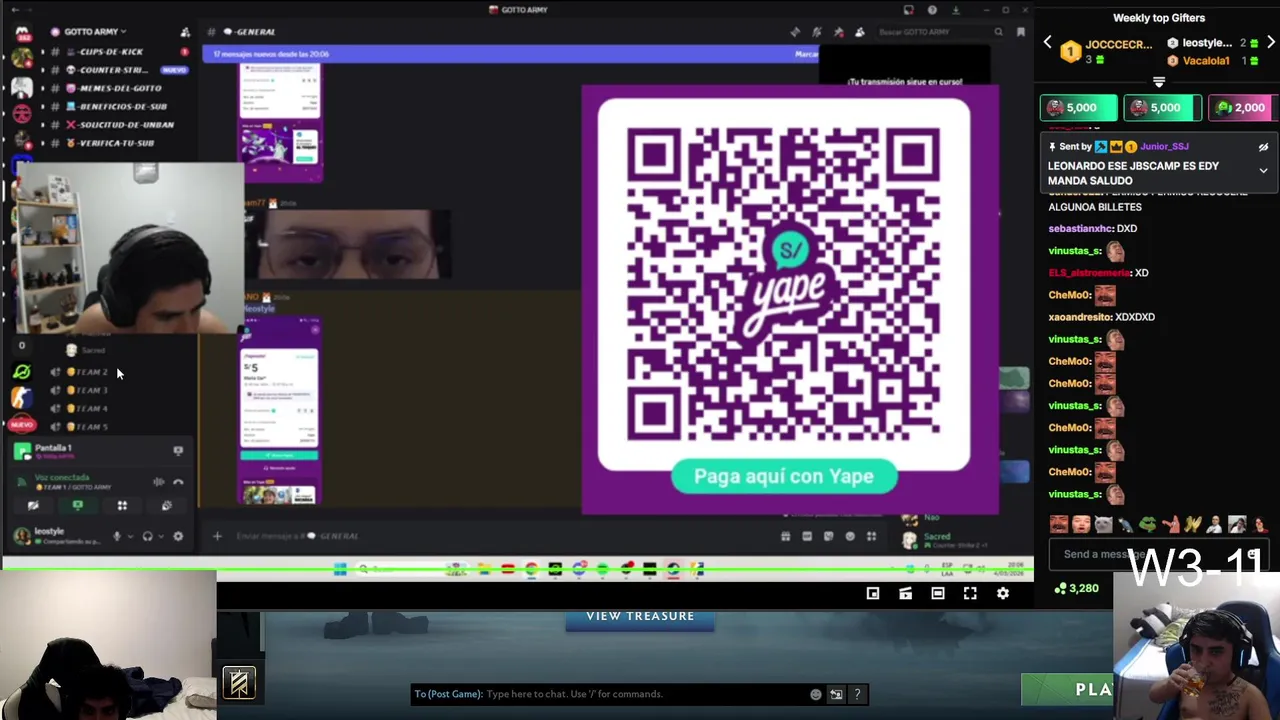Image resolution: width=1280 pixels, height=720 pixels.
Task: Open the sticker picker in Discord message bar
Action: pyautogui.click(x=828, y=536)
